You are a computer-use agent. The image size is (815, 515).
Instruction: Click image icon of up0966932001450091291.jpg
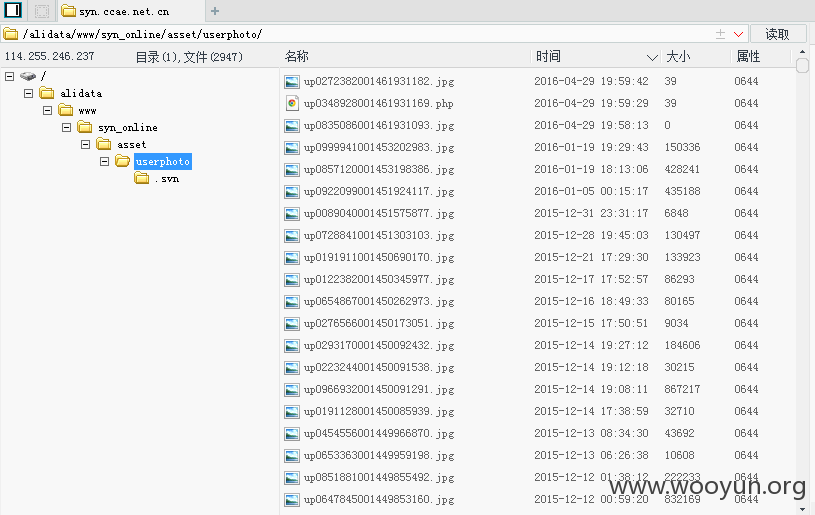(292, 390)
